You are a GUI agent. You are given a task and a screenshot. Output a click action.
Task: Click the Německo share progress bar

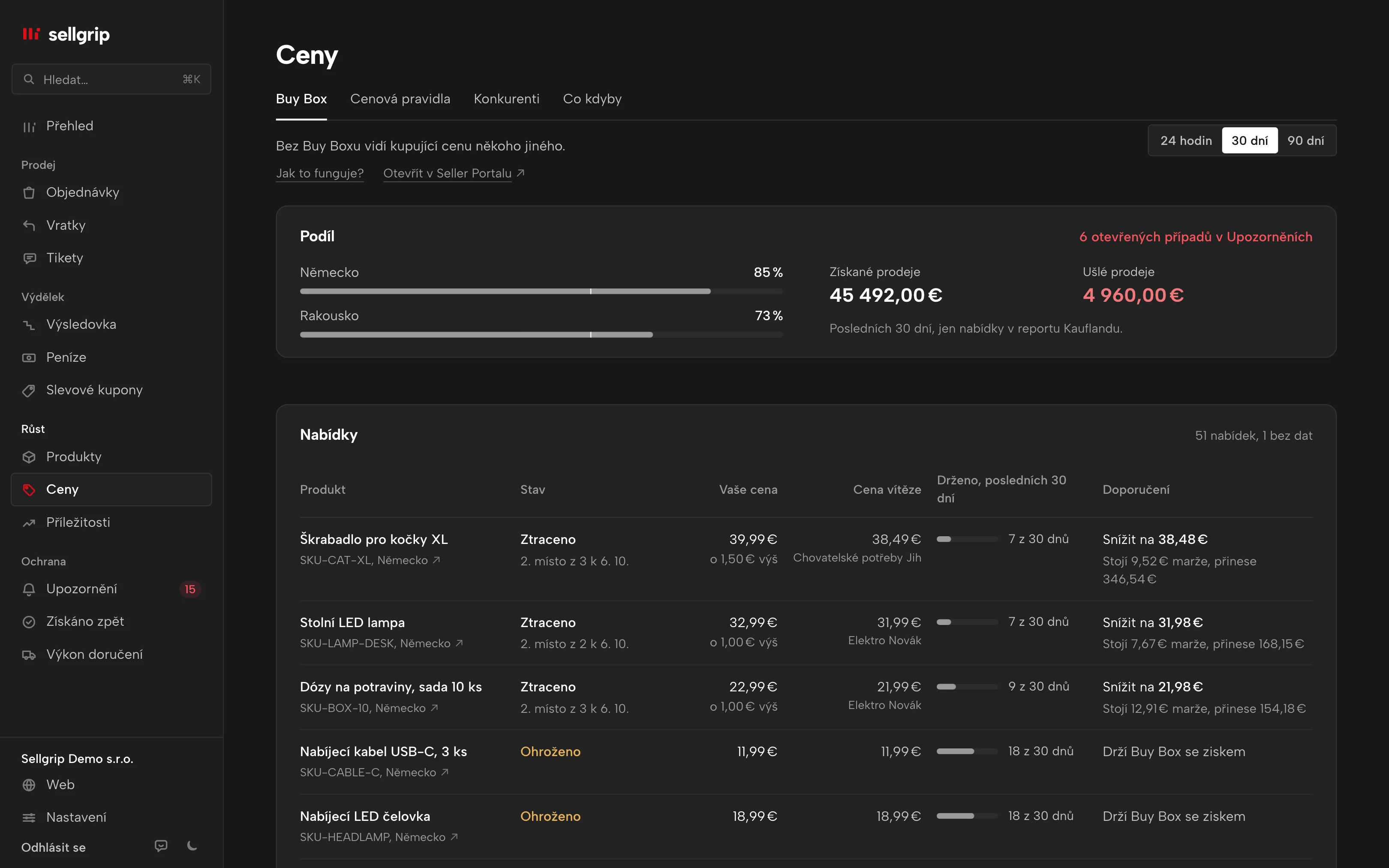pos(541,291)
